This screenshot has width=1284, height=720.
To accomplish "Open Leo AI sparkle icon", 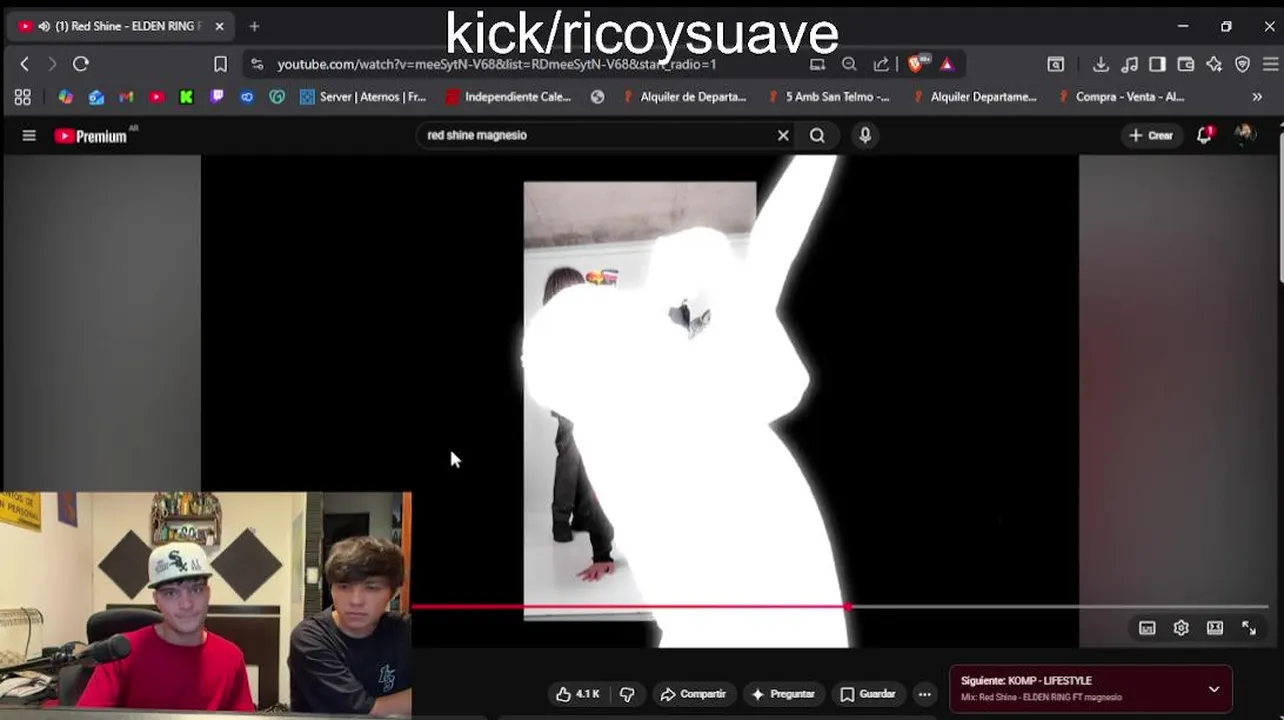I will tap(1214, 64).
